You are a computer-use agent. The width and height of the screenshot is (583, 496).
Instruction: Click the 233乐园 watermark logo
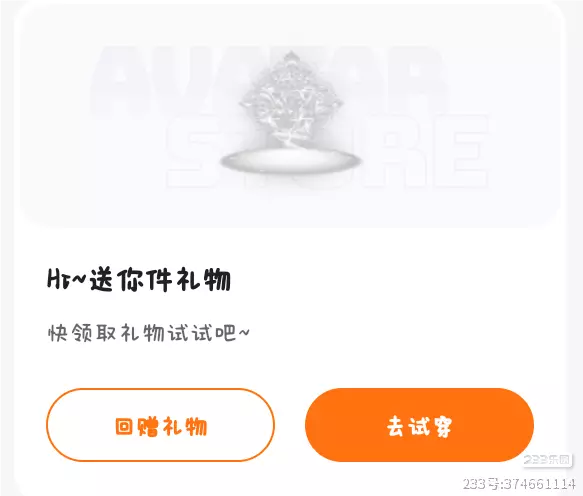click(x=547, y=460)
